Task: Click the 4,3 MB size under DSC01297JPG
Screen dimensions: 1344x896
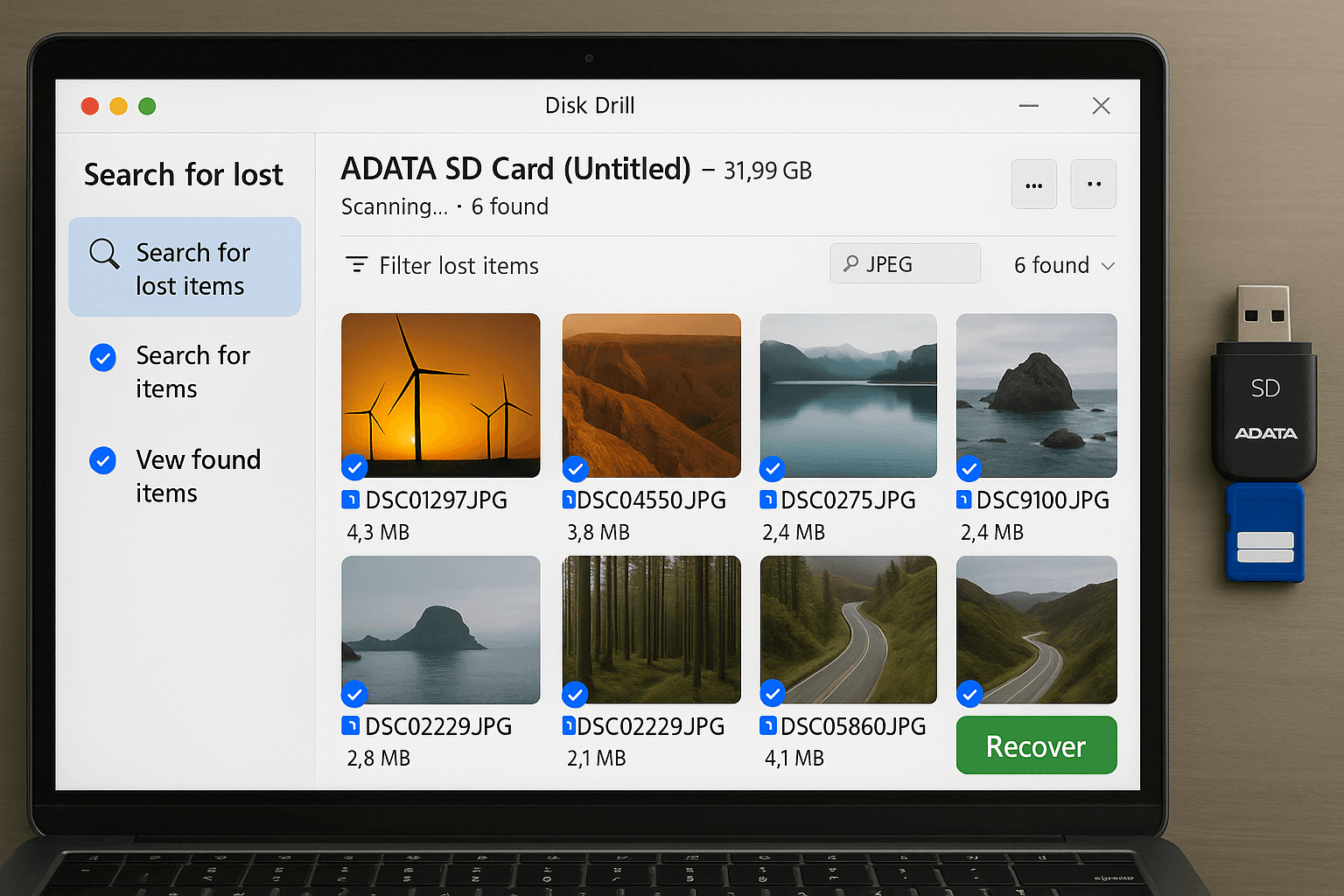Action: 378,532
